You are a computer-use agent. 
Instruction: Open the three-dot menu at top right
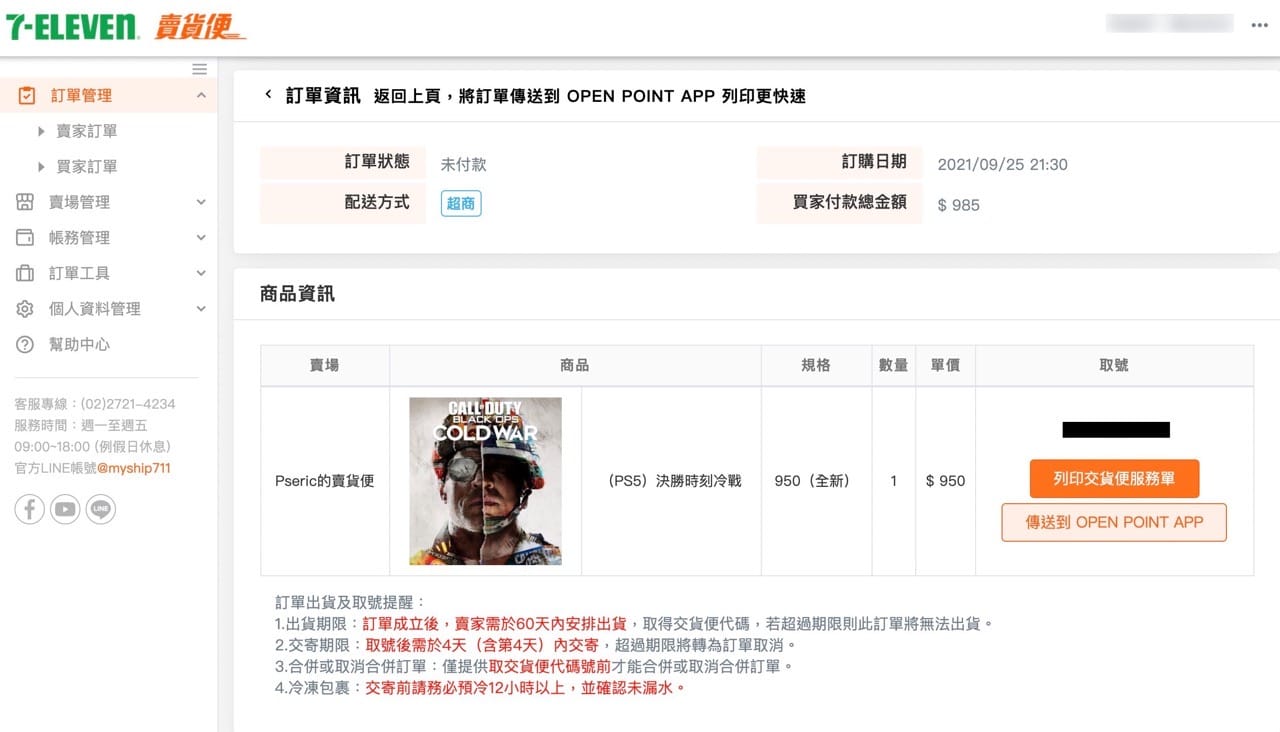[x=1259, y=25]
